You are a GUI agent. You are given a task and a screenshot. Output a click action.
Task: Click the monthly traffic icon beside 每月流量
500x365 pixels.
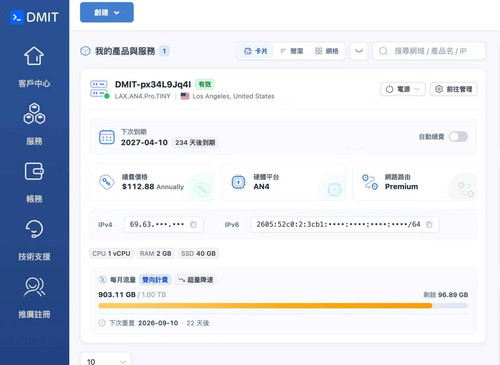[x=102, y=280]
